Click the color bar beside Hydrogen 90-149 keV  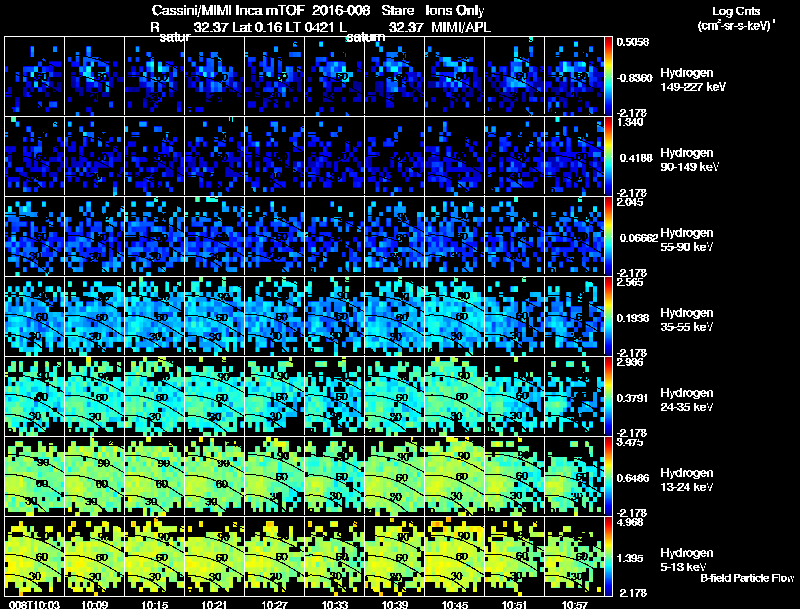608,156
